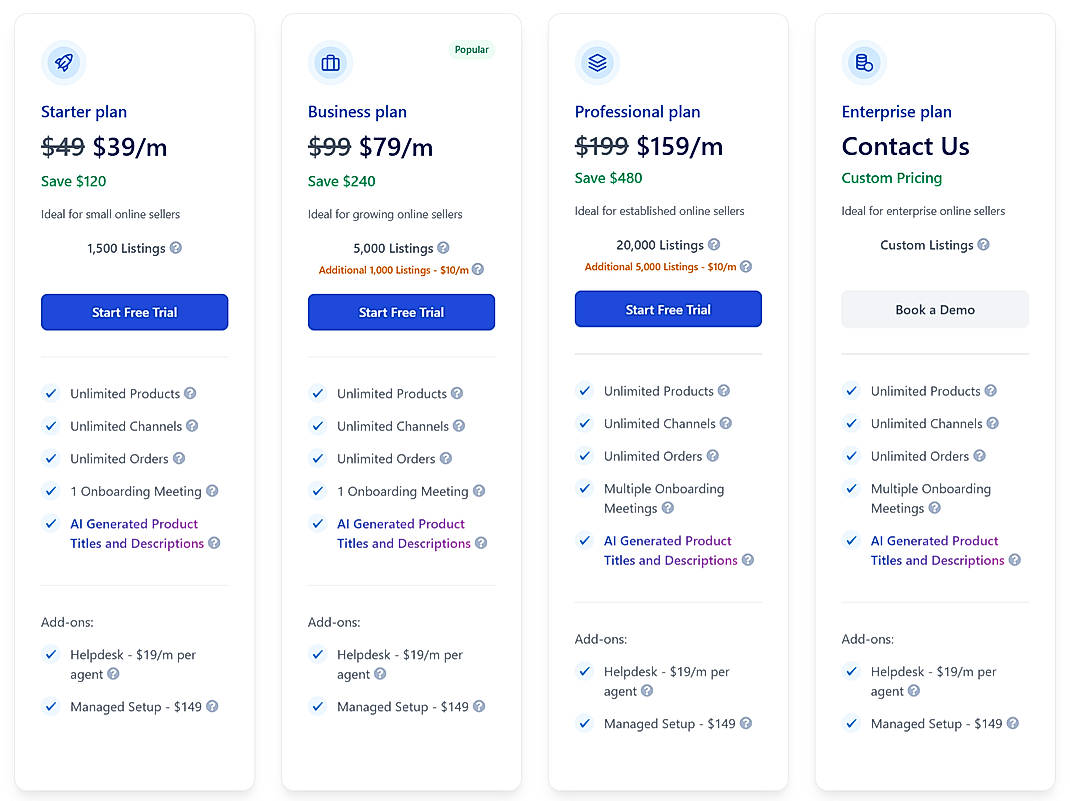The width and height of the screenshot is (1070, 801).
Task: Click Ideal for enterprise online sellers text
Action: coord(923,211)
